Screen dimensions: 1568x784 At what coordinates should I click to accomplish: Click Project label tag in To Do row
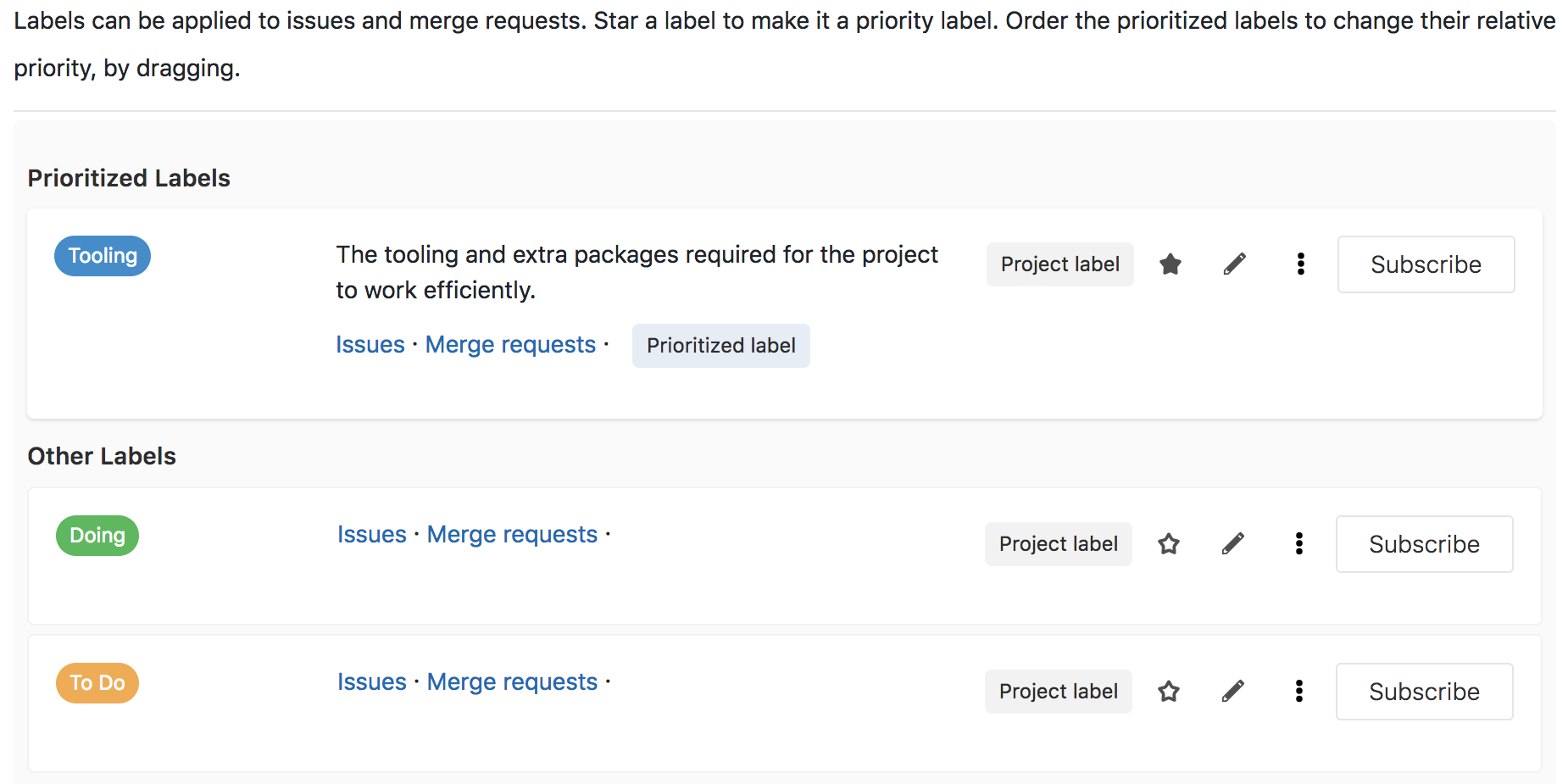tap(1059, 692)
